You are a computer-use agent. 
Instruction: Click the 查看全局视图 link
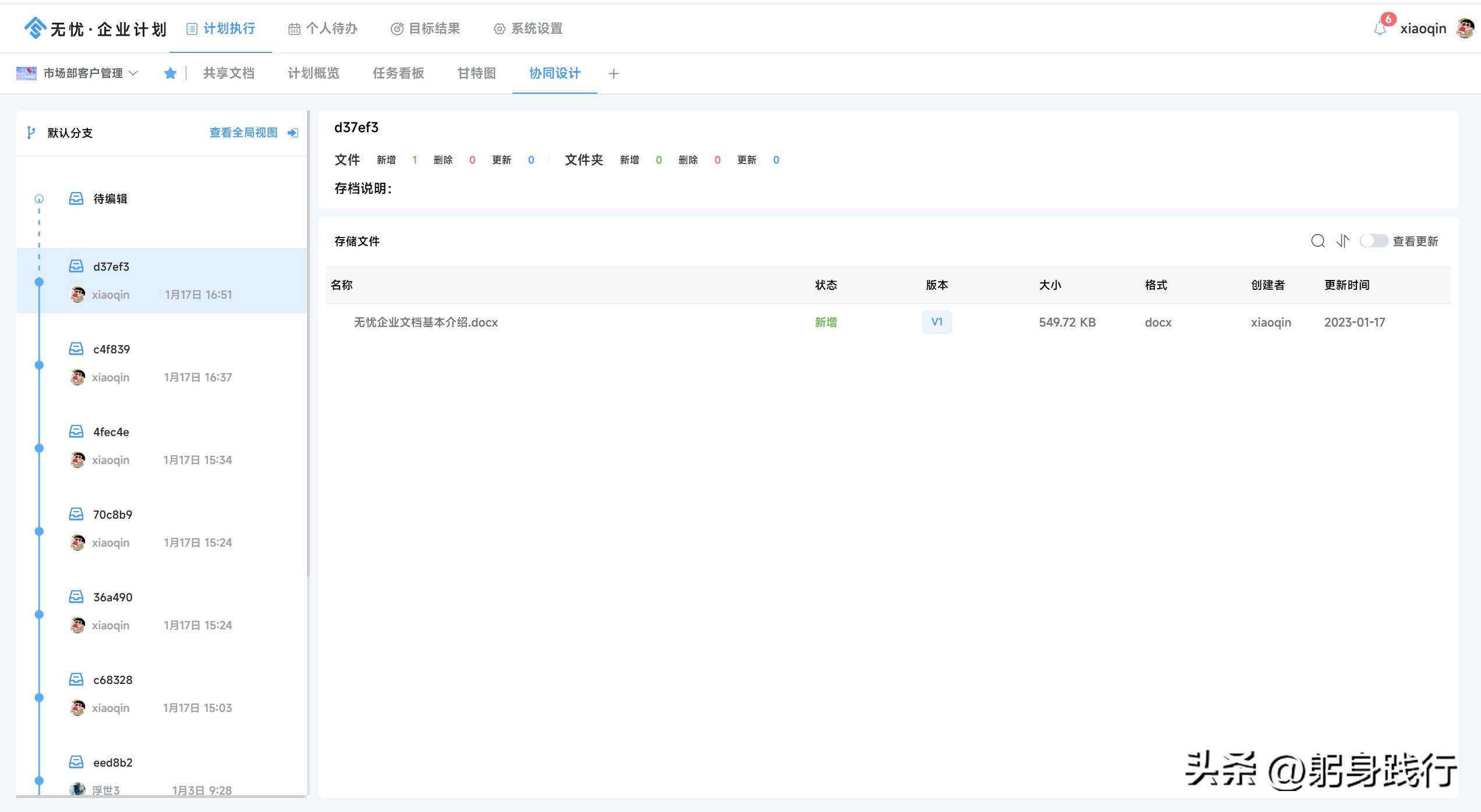pos(244,133)
